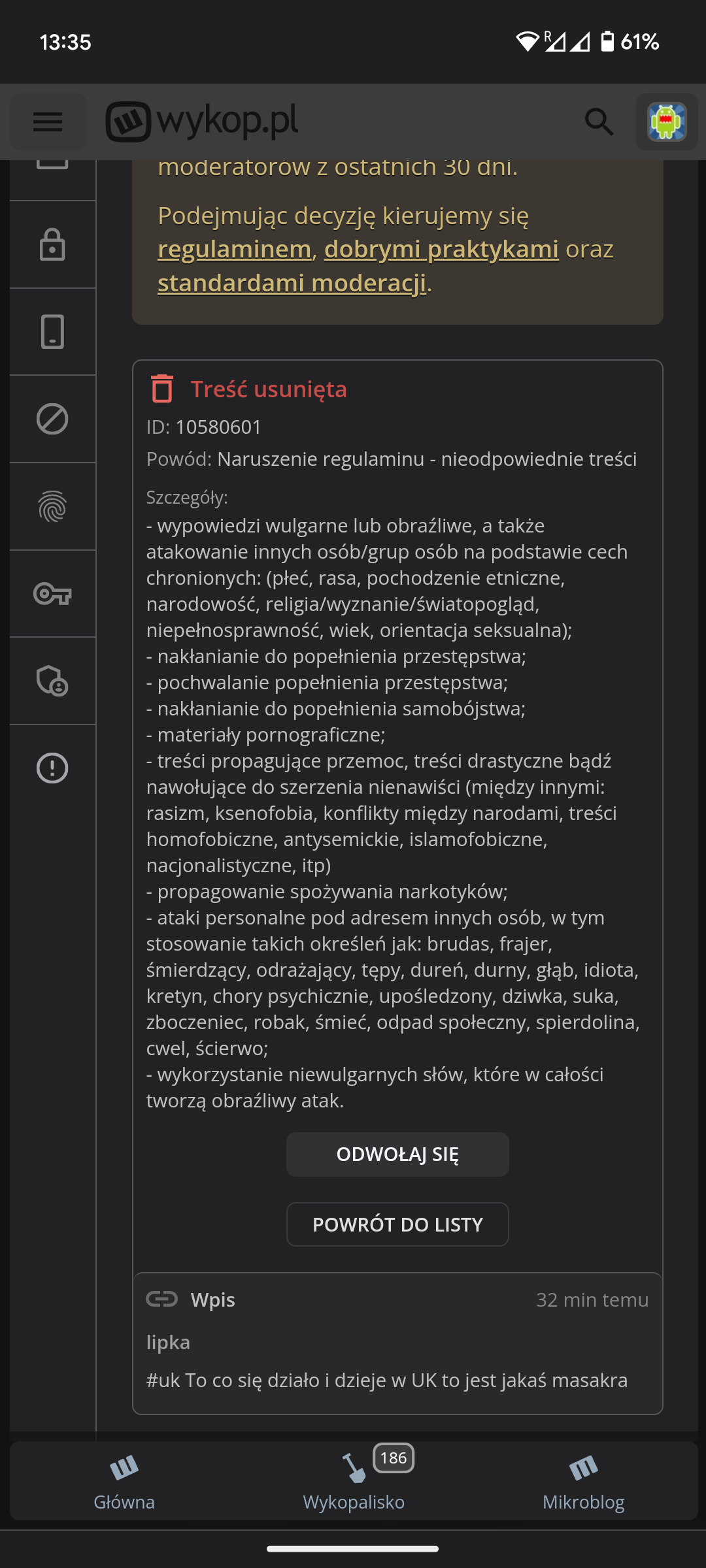Open the user avatar profile menu
Viewport: 706px width, 1568px height.
click(x=666, y=122)
